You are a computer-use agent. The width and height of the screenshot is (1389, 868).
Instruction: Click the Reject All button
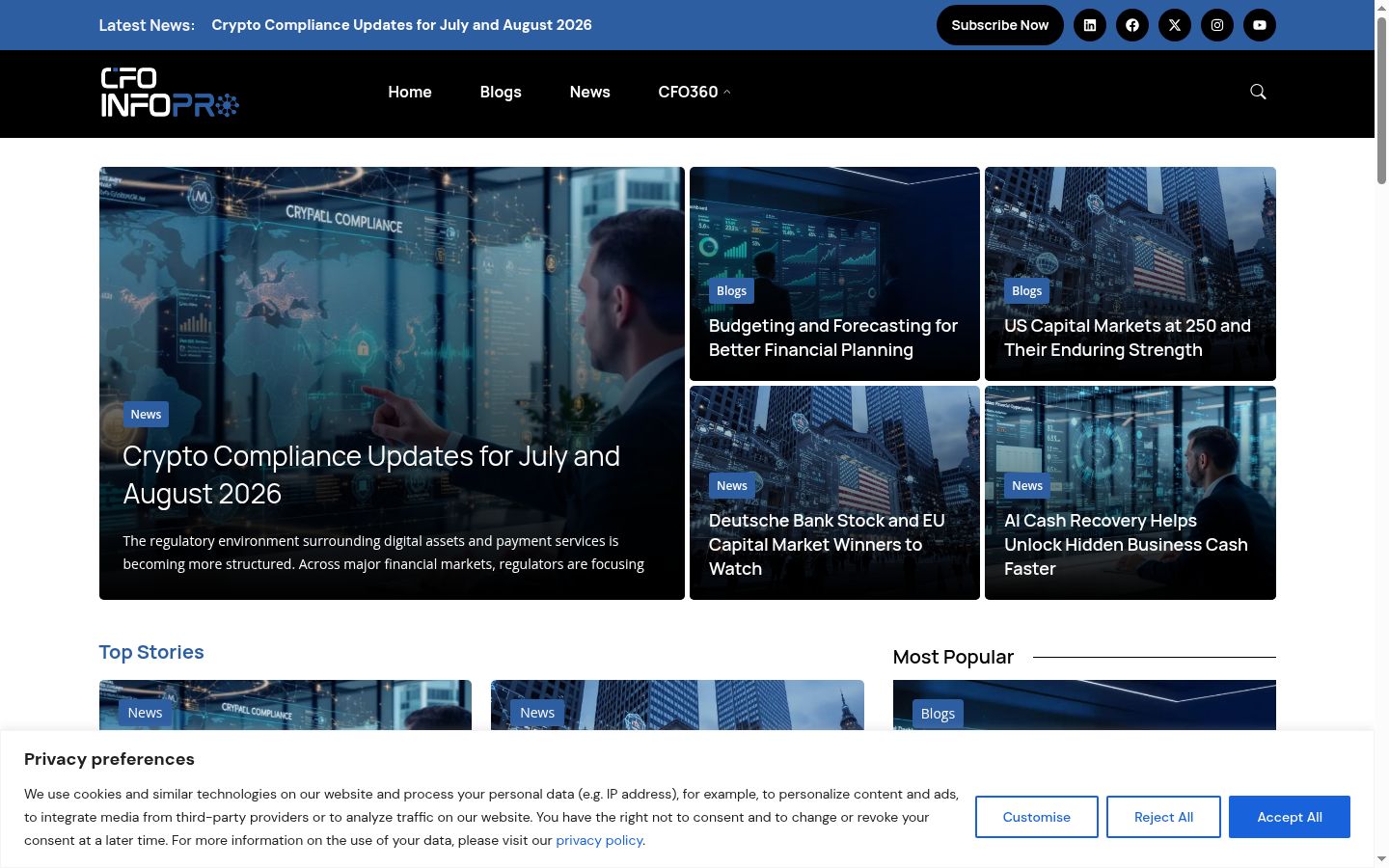pos(1163,817)
